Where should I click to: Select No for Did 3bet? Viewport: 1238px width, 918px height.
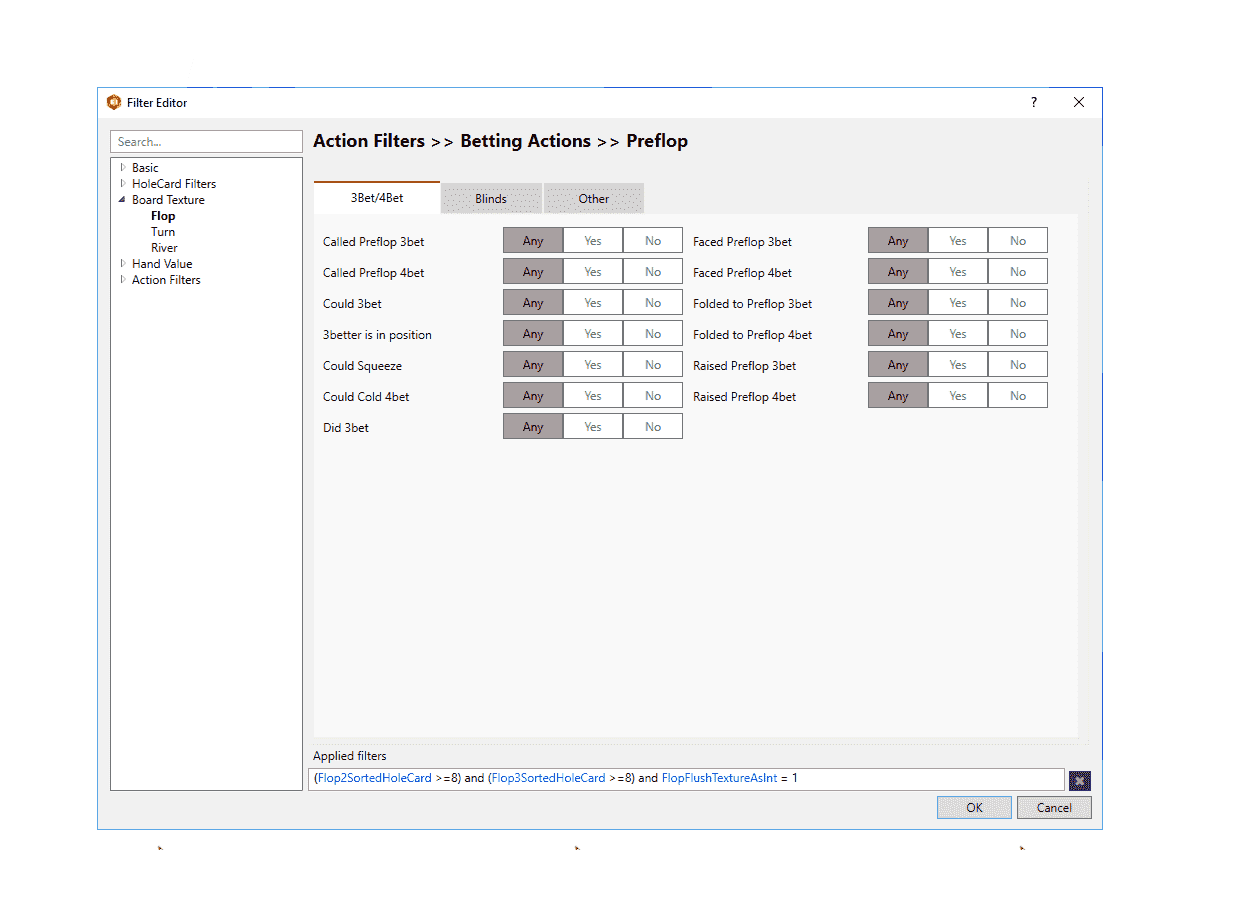[x=653, y=427]
